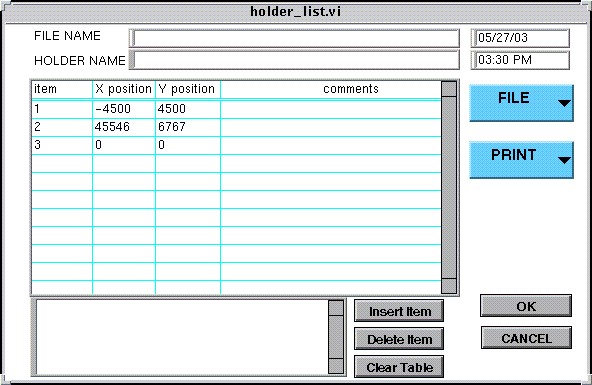Image resolution: width=592 pixels, height=385 pixels.
Task: Confirm with the OK button
Action: tap(526, 306)
